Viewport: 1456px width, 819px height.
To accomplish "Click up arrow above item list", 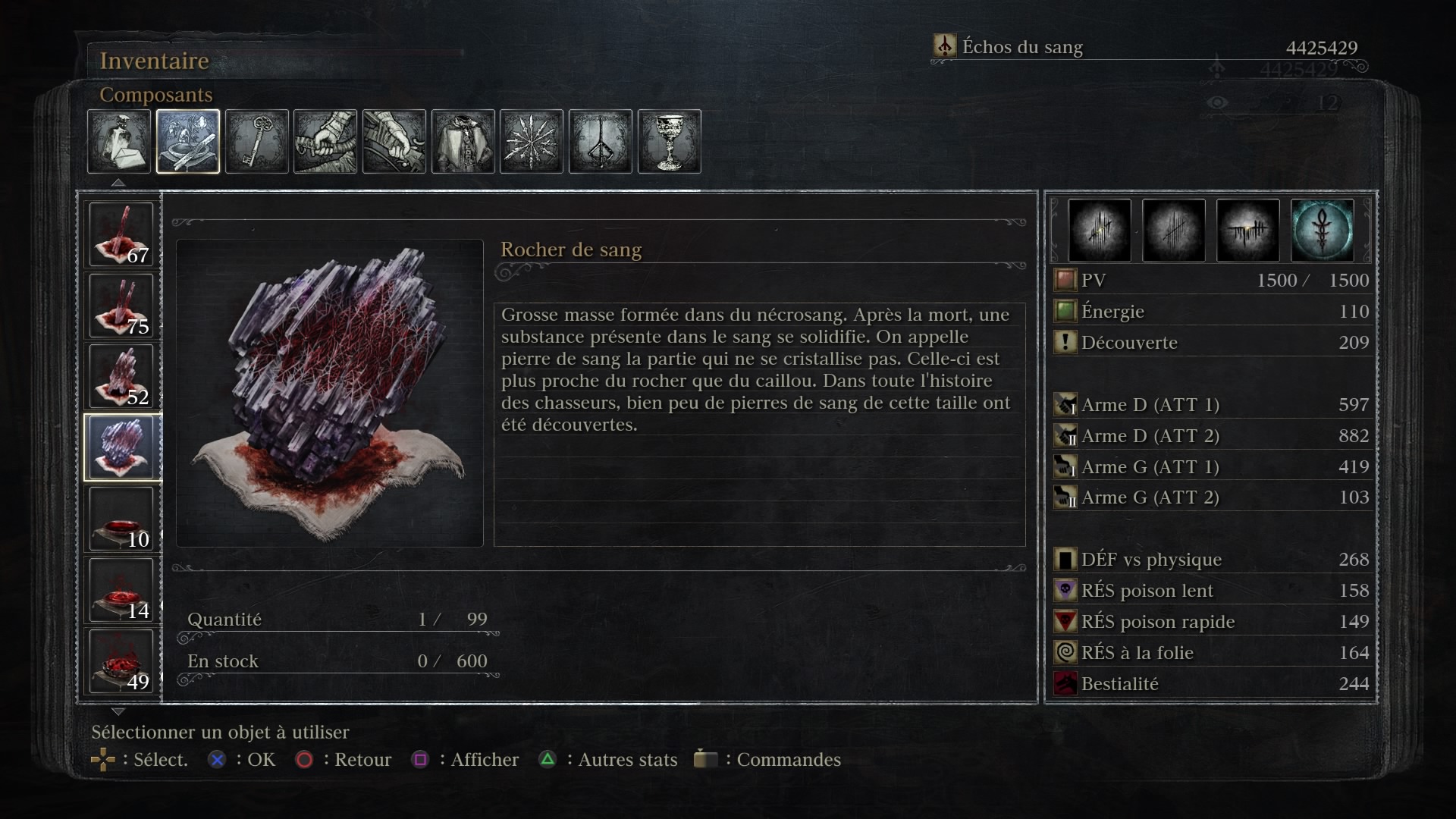I will [x=118, y=183].
